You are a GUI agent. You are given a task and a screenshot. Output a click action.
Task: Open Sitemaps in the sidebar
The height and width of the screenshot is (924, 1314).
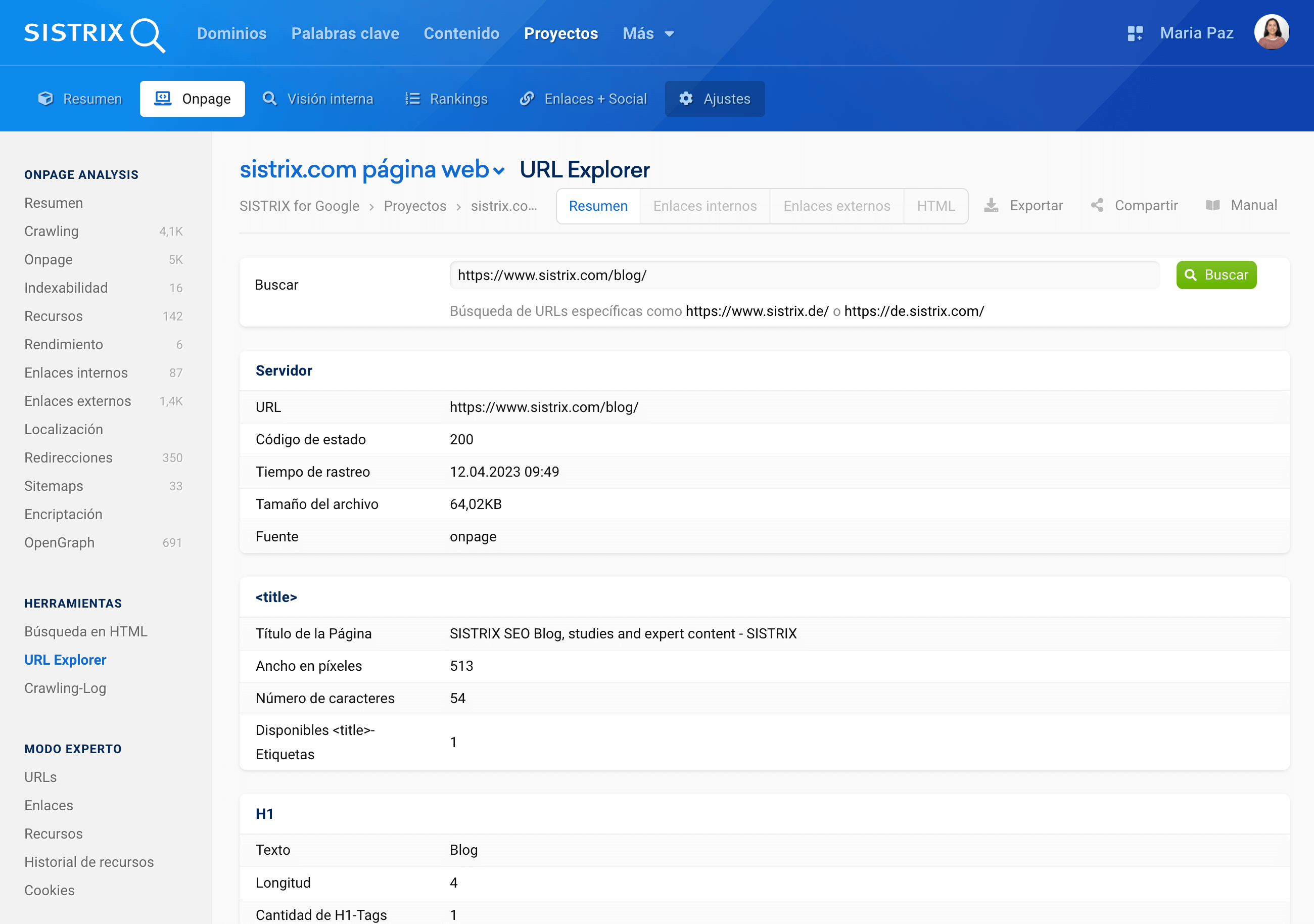(x=53, y=486)
